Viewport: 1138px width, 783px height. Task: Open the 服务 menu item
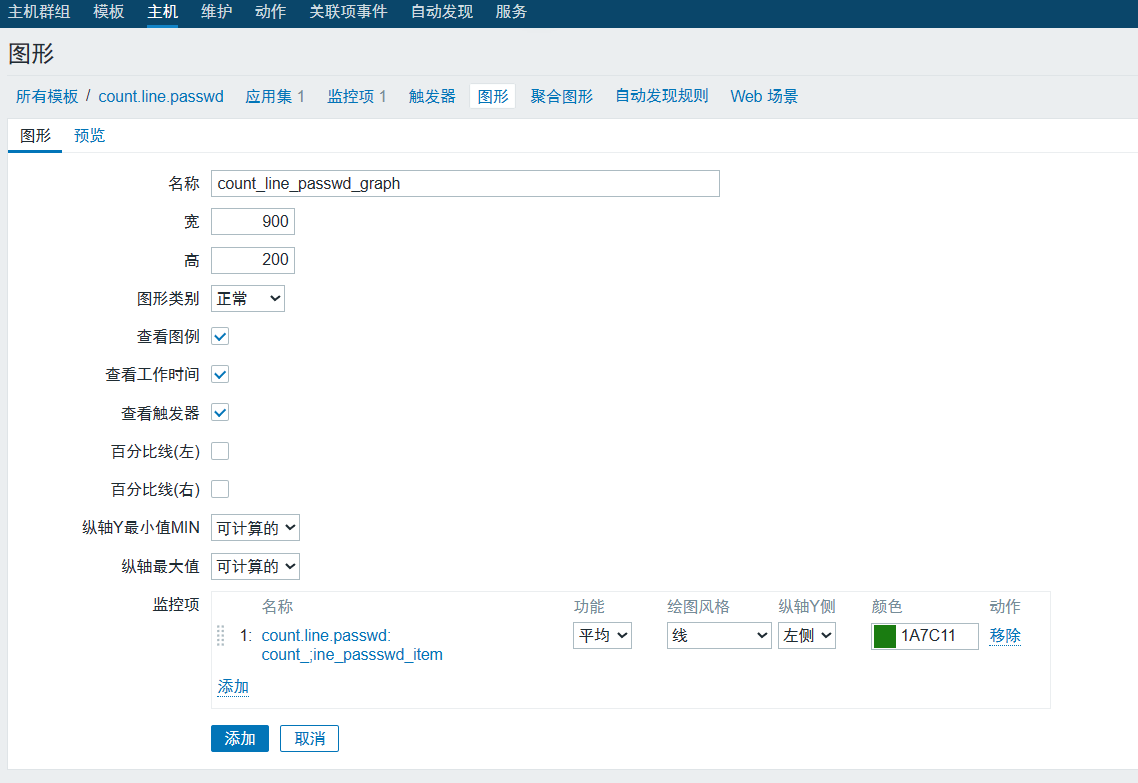[x=511, y=12]
